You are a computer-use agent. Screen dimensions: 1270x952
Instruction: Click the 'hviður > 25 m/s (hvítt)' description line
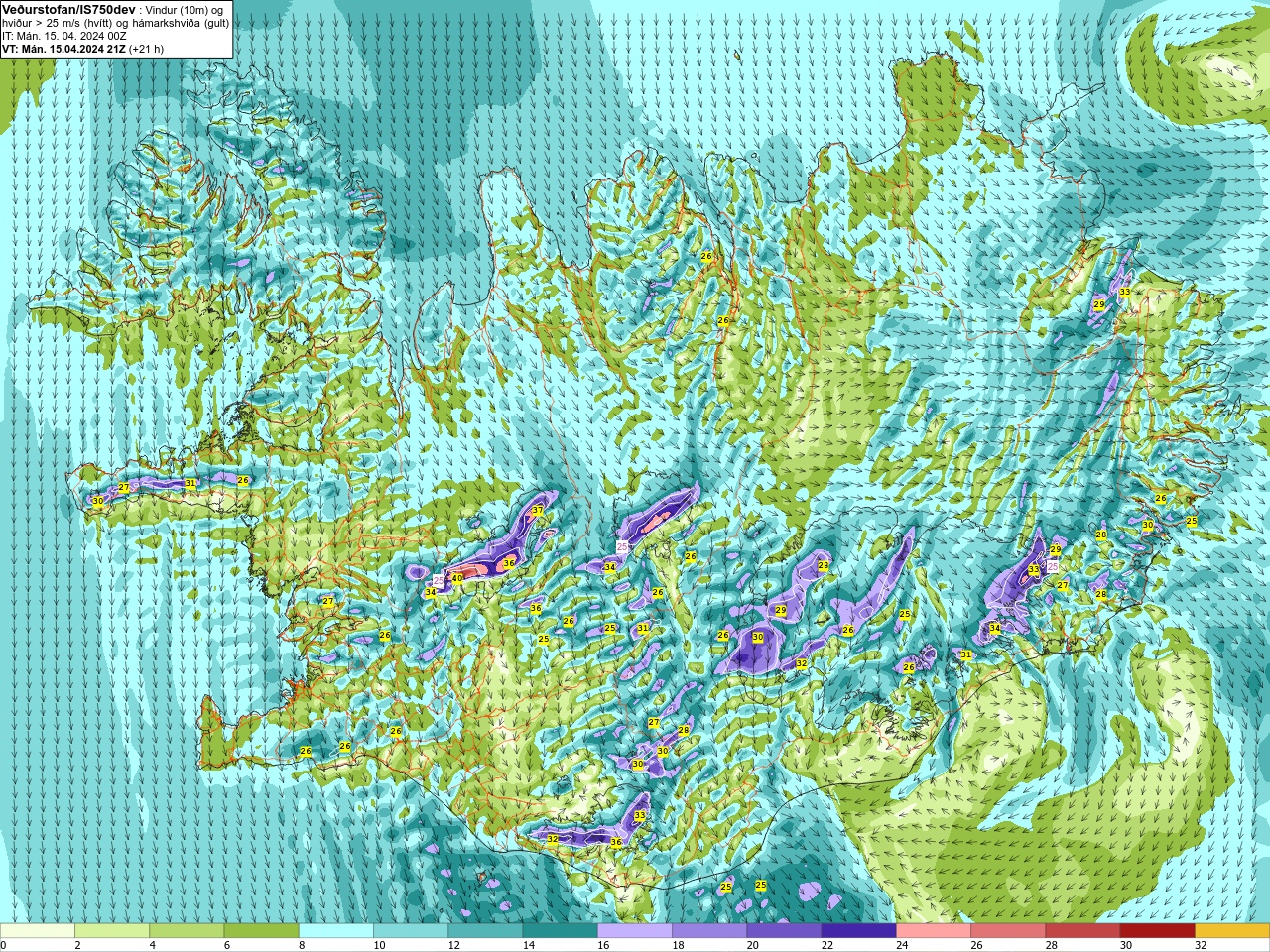115,22
